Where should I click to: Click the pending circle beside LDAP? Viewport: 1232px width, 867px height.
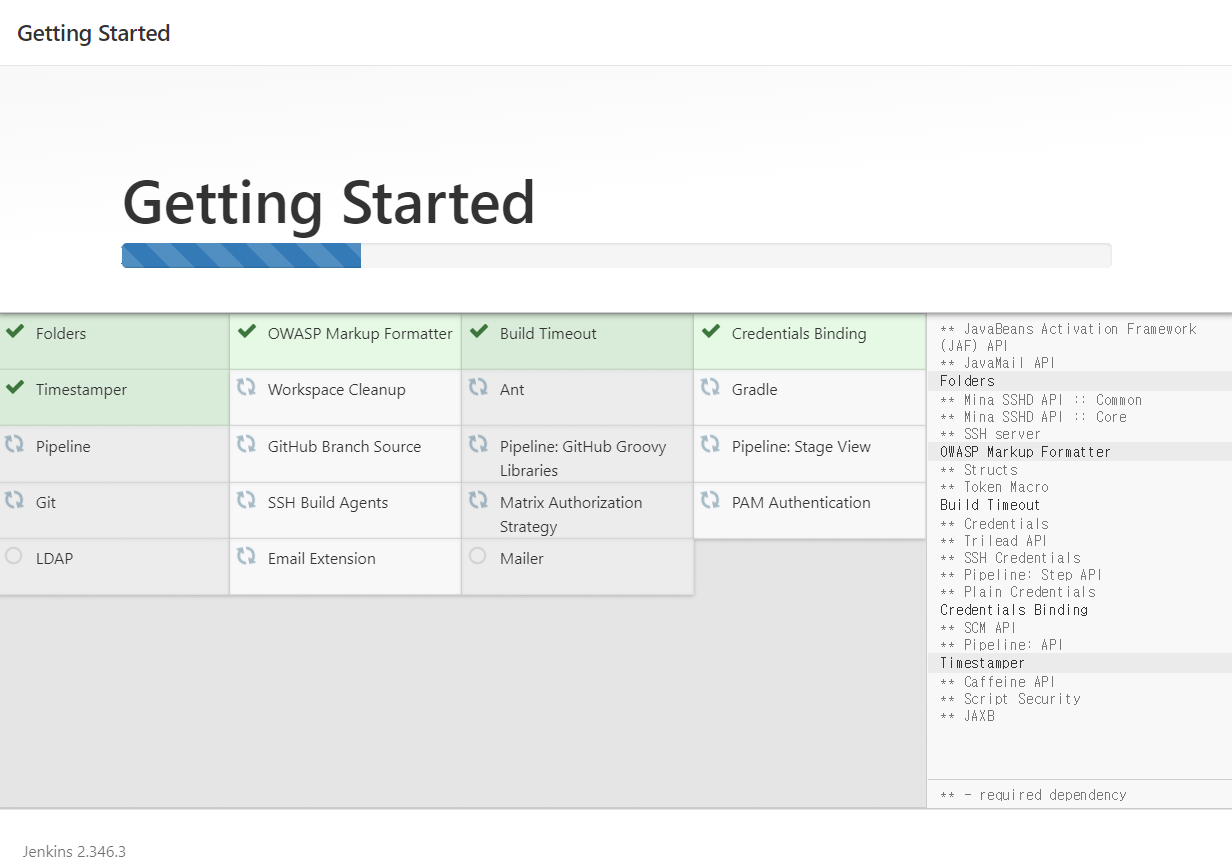click(x=14, y=556)
